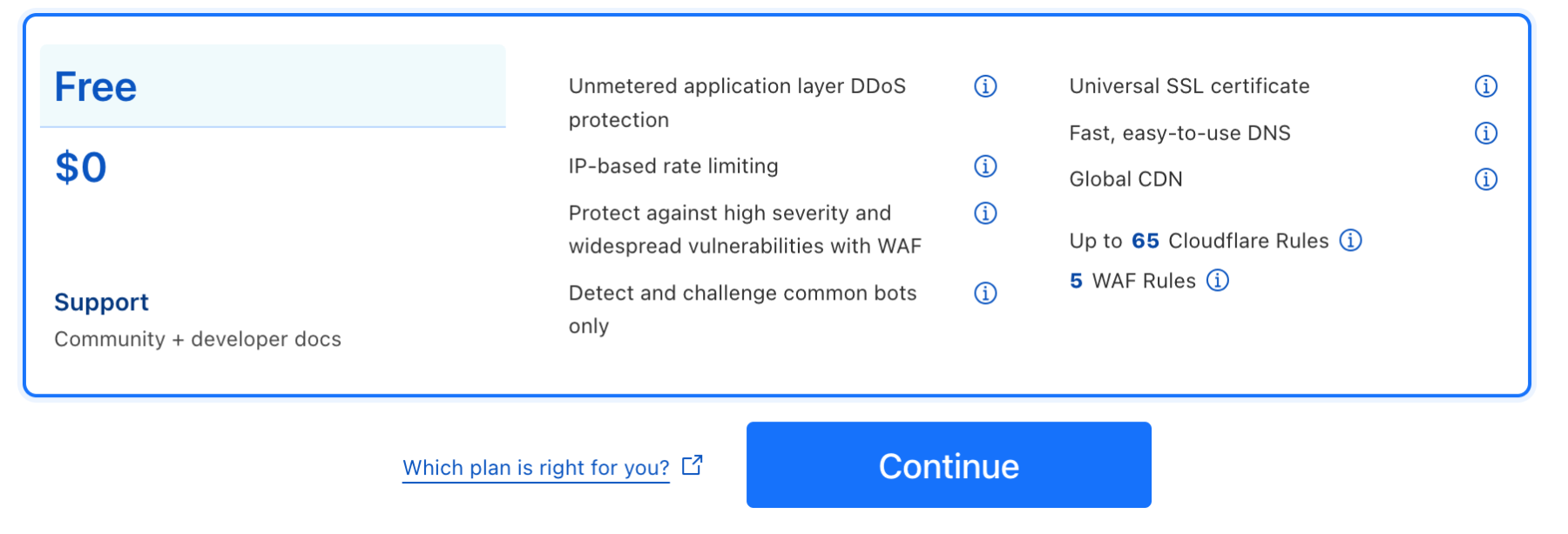Click the info icon next to 5 WAF Rules

1217,281
